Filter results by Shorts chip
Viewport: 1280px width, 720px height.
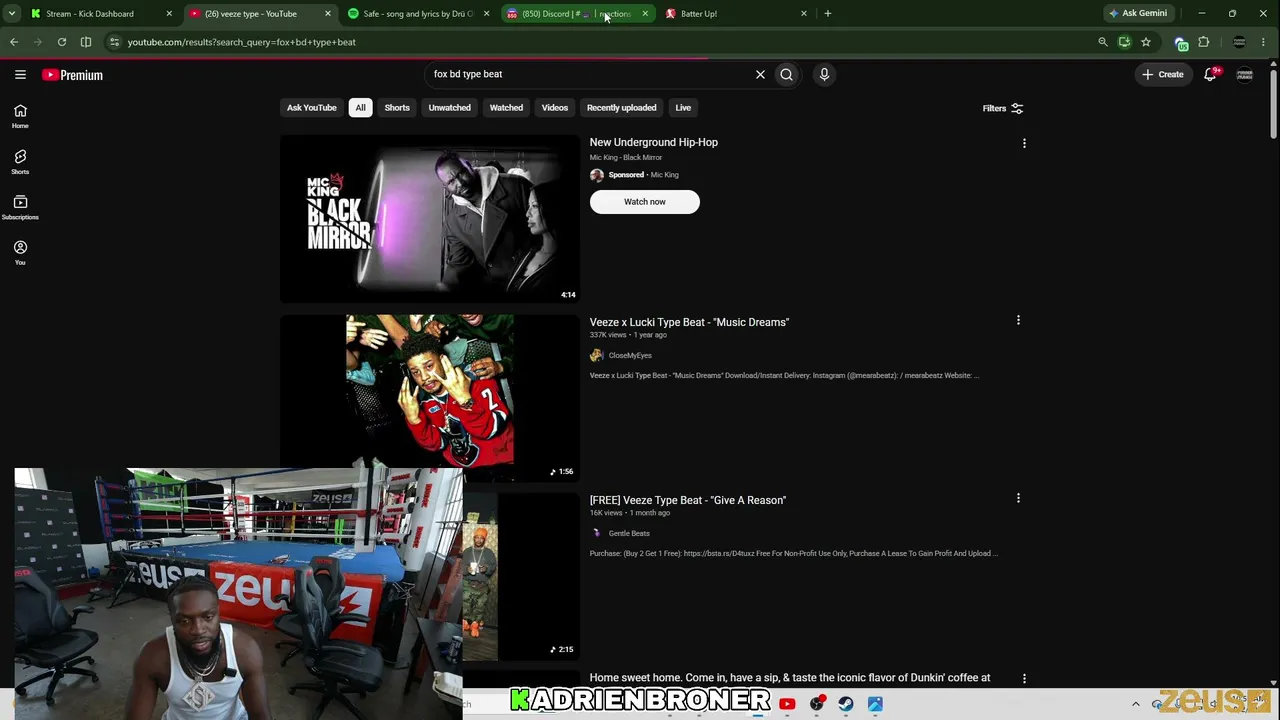[x=397, y=108]
